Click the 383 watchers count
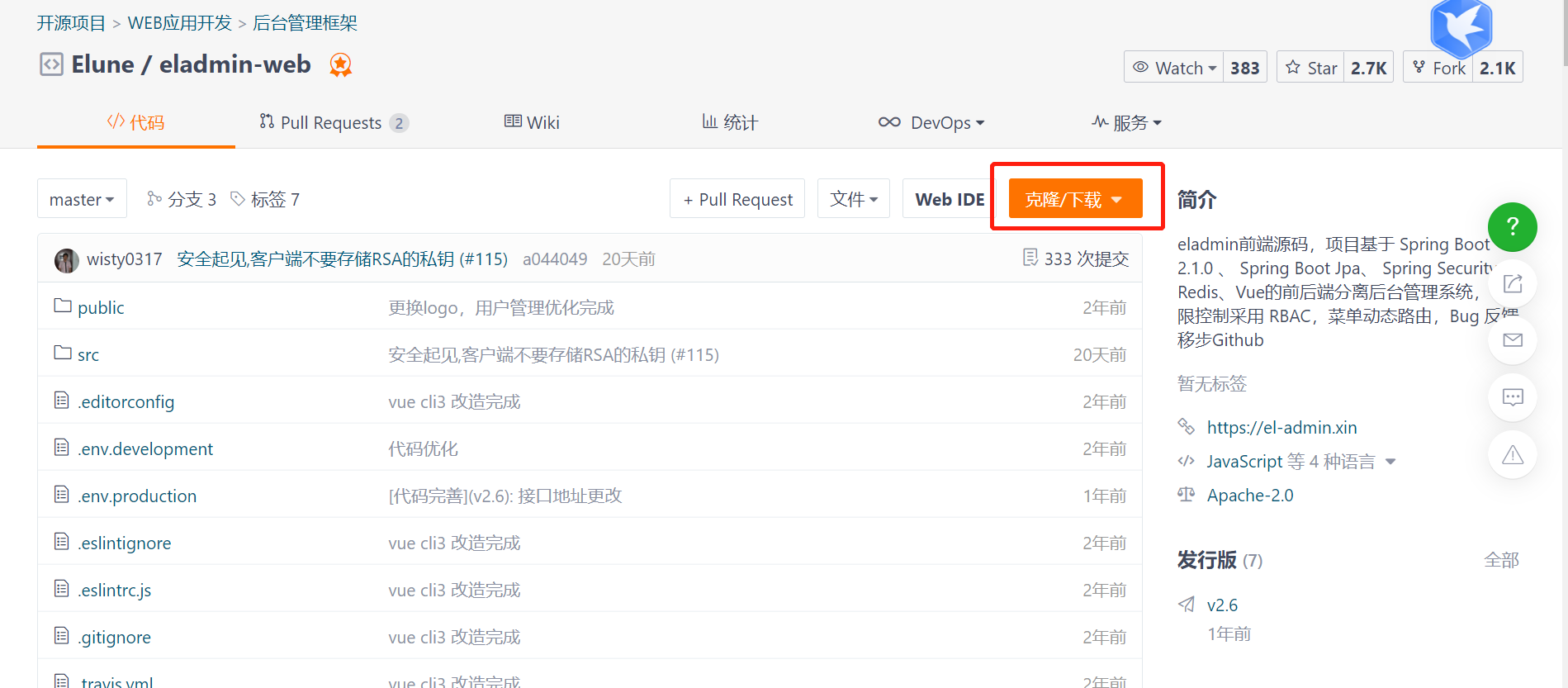 [x=1244, y=68]
